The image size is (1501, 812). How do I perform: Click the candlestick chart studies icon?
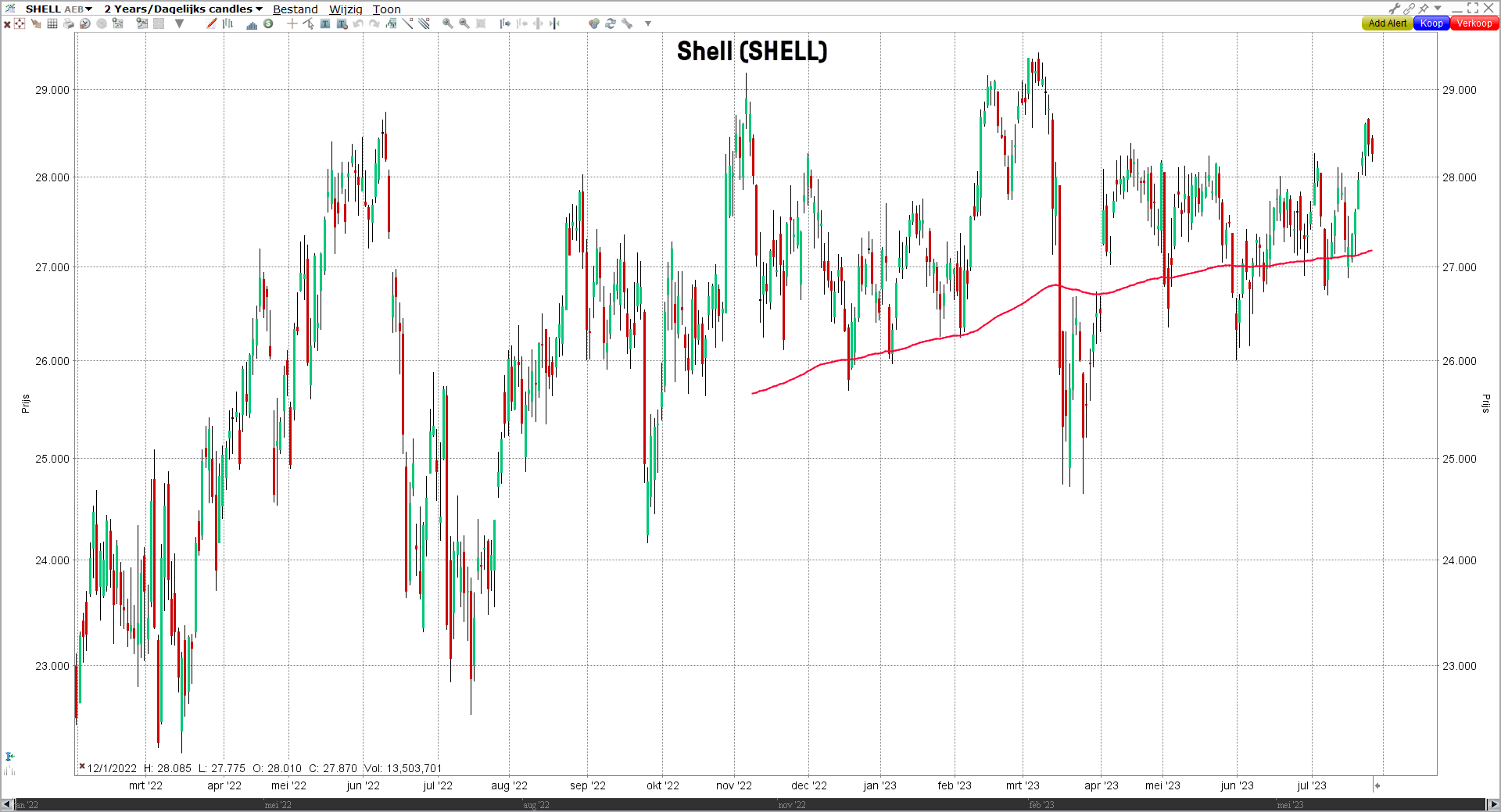click(391, 23)
